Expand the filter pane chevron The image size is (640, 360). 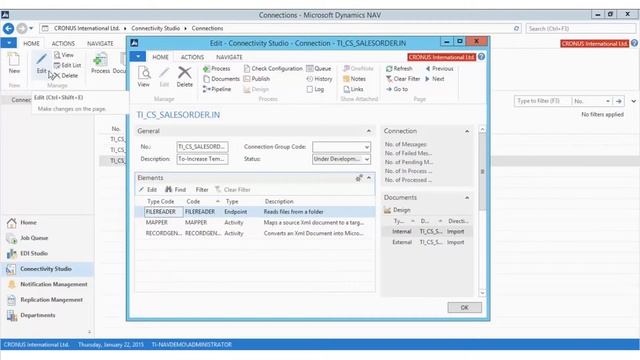(633, 101)
